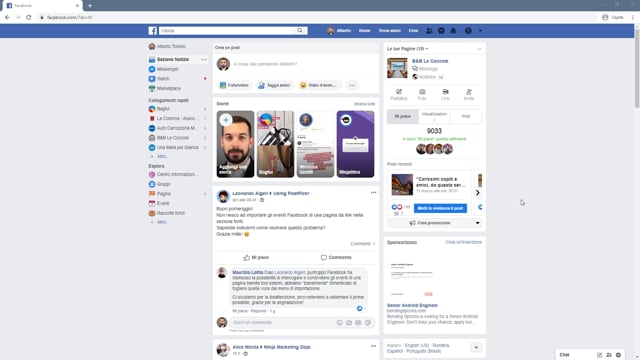Open Messenger in left sidebar

168,69
